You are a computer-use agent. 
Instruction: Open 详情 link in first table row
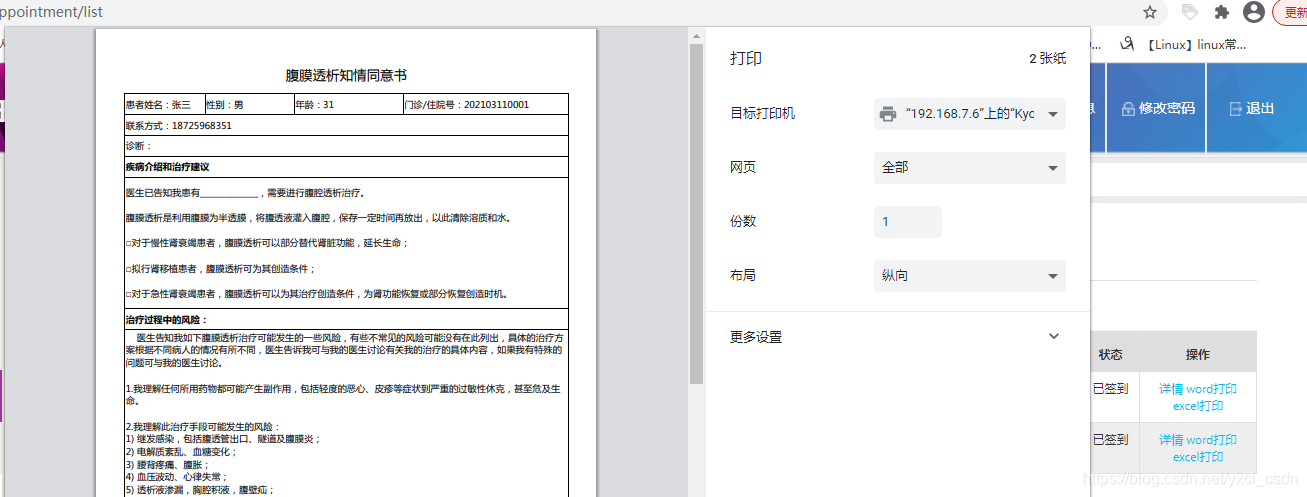tap(1171, 389)
